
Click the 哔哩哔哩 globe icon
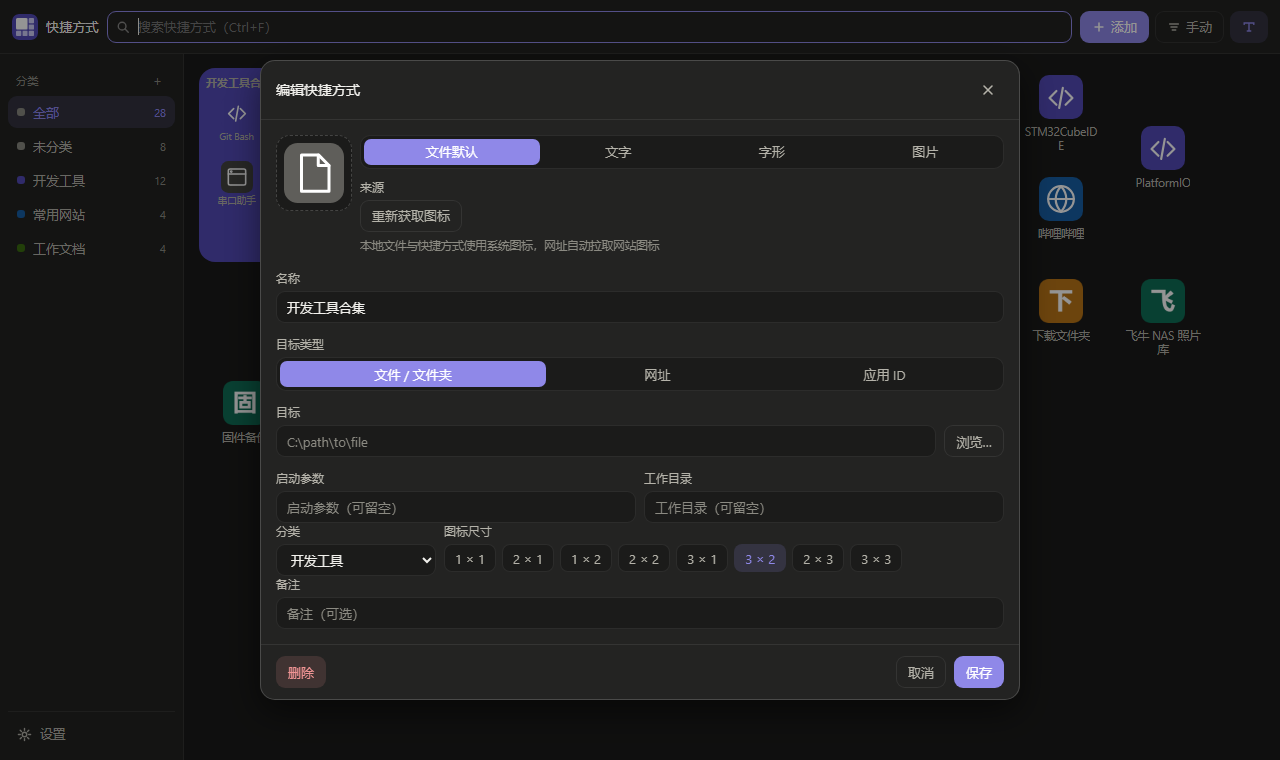click(1061, 199)
